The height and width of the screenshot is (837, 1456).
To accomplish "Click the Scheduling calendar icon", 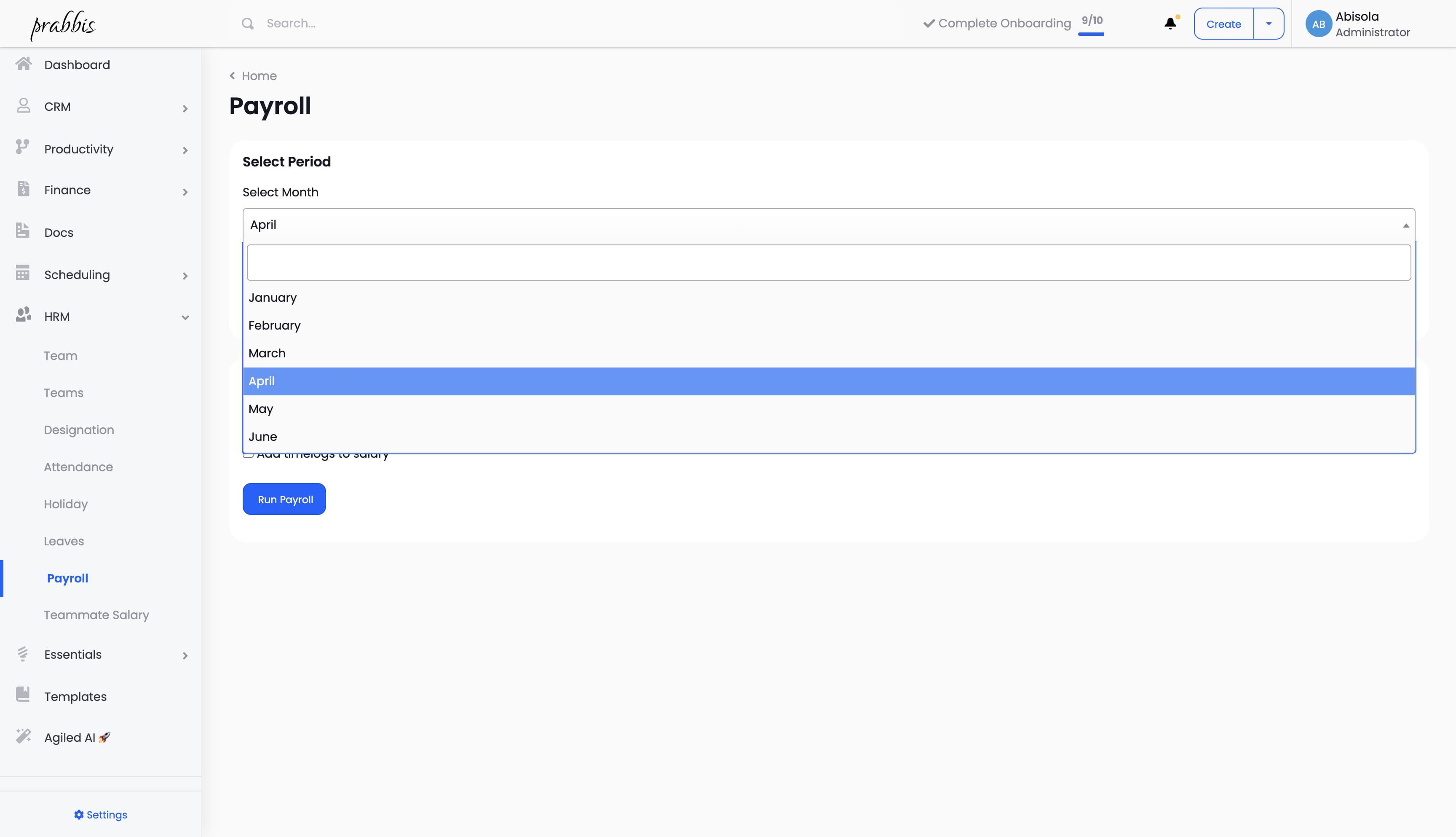I will [22, 273].
